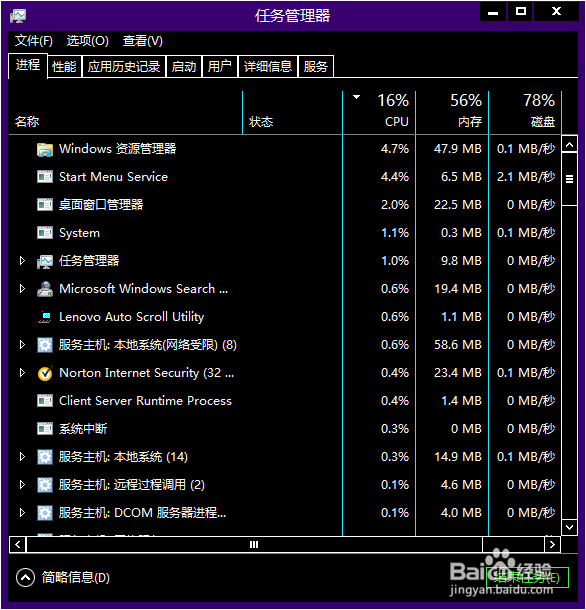This screenshot has width=586, height=610.
Task: Click the 4.7% CPU value
Action: [x=395, y=149]
